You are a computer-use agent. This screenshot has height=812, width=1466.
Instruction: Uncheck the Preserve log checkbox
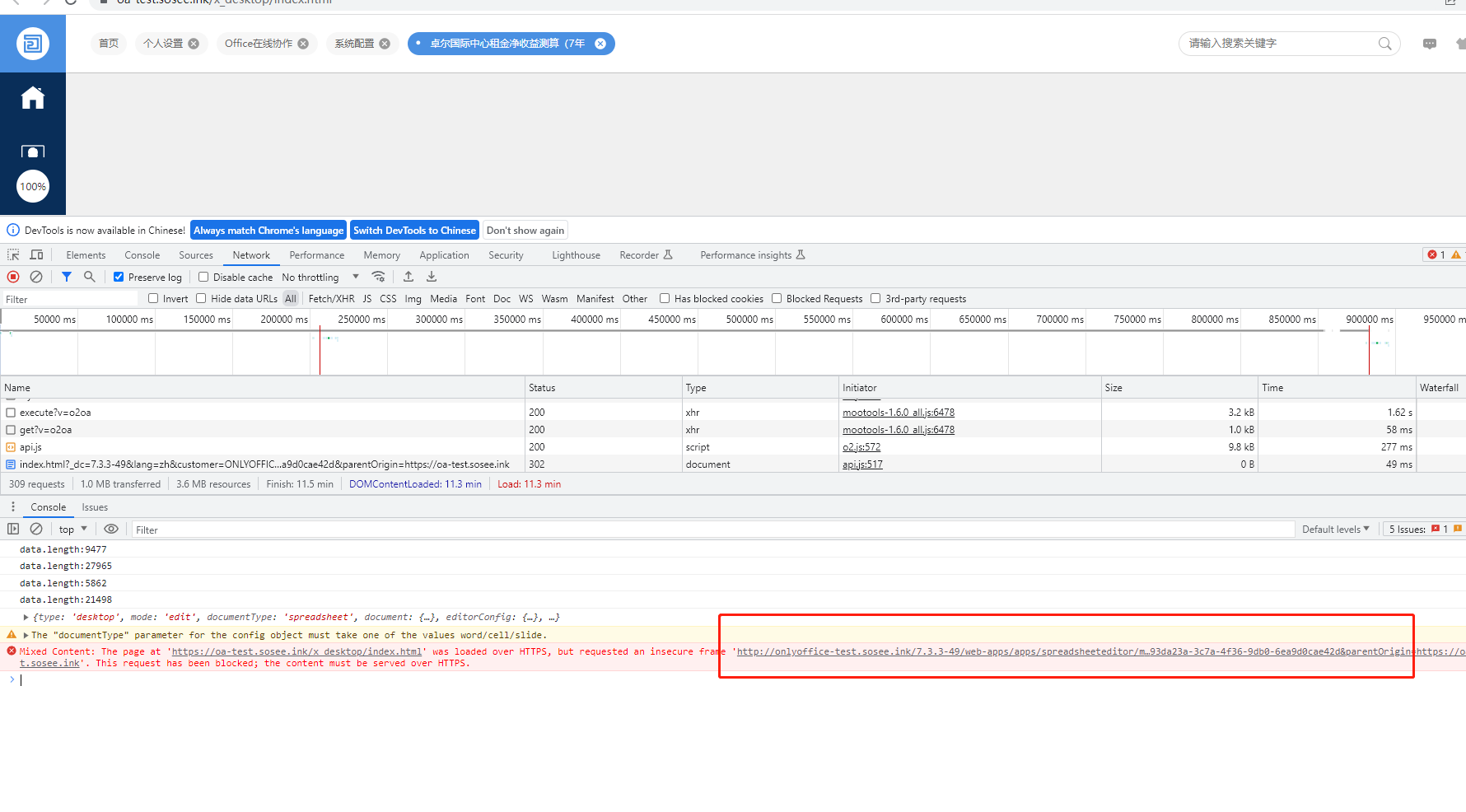tap(119, 277)
